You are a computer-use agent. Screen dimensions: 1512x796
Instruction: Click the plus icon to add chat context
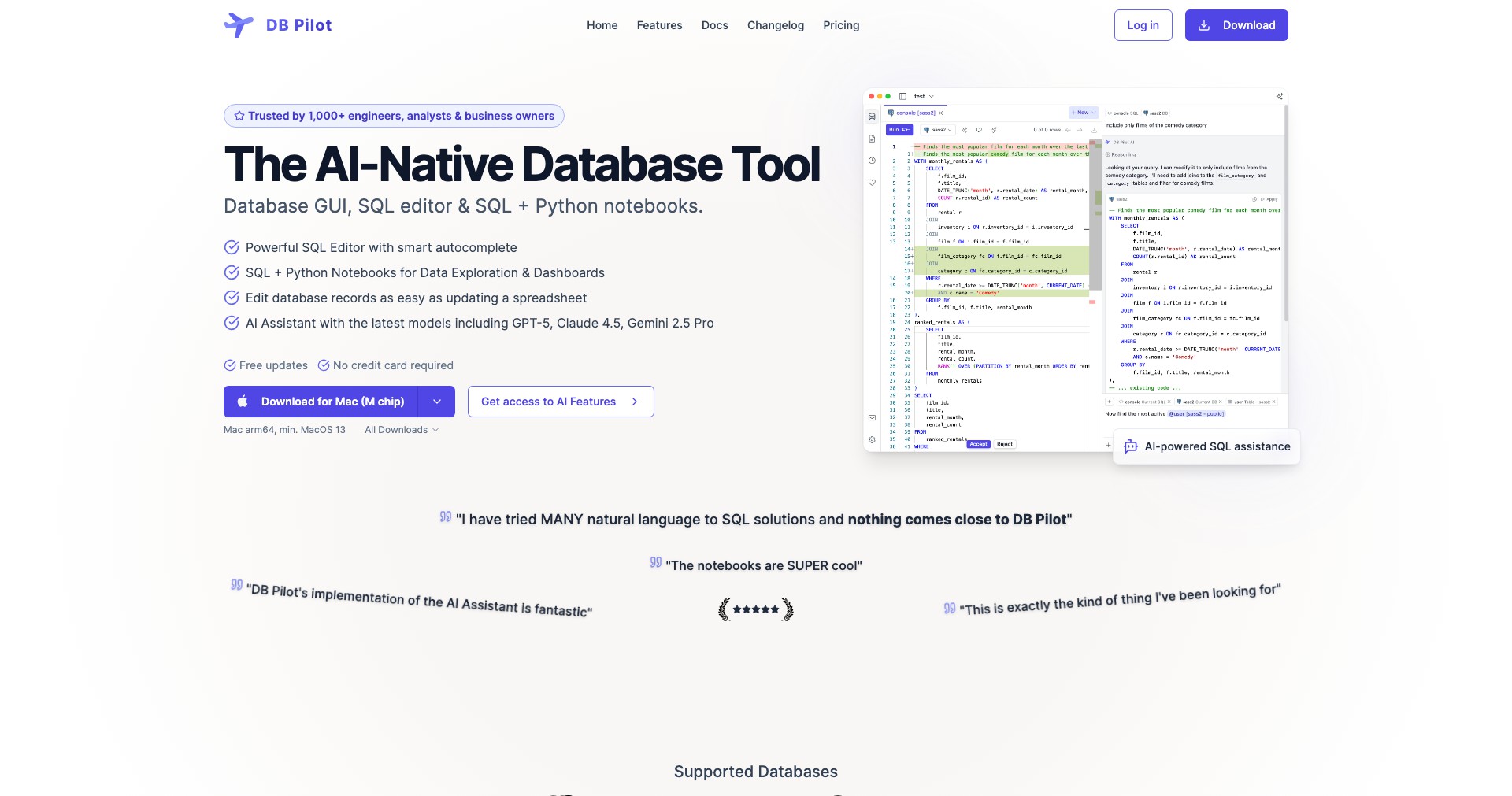click(1109, 402)
